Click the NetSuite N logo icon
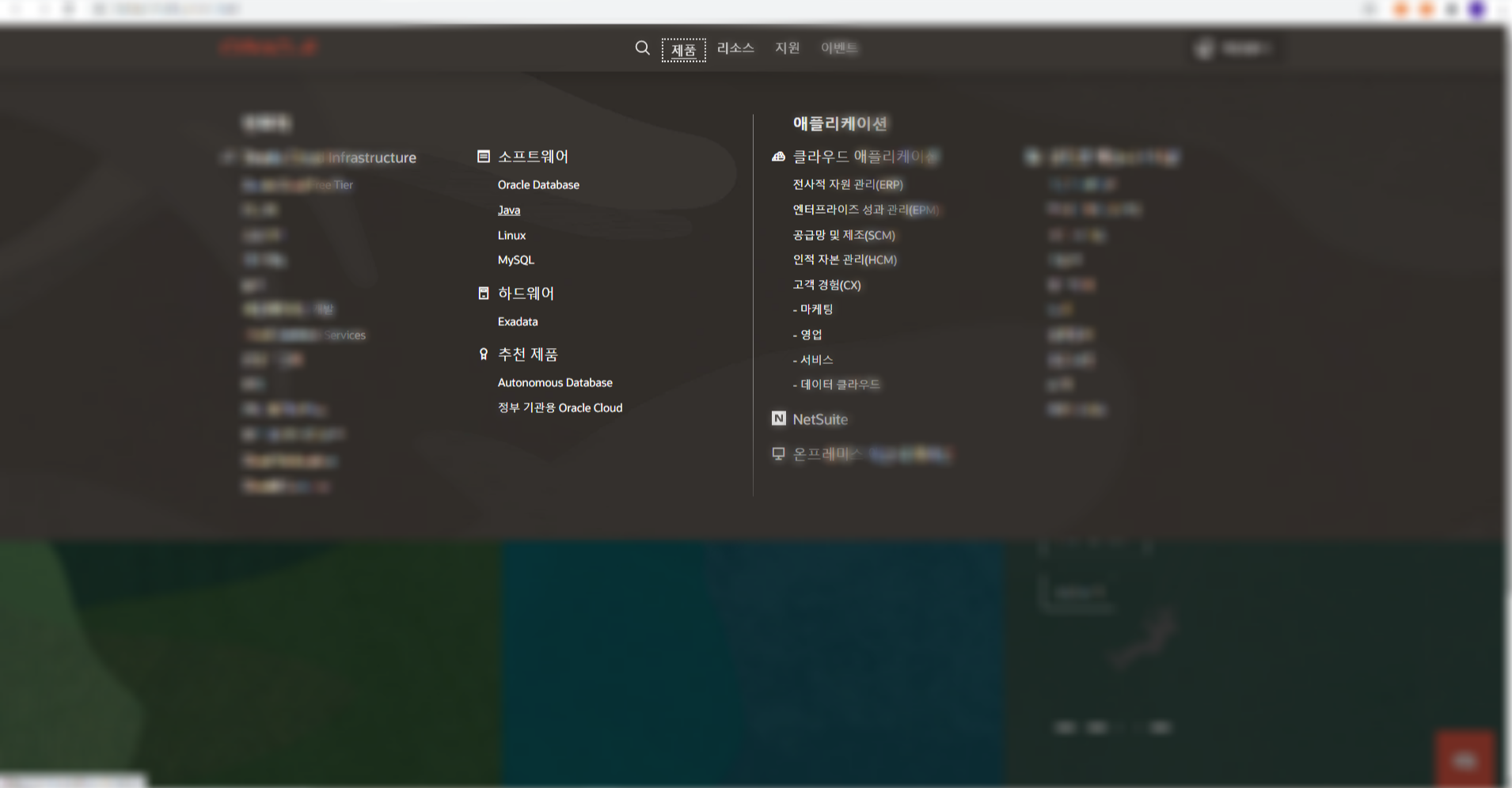 (779, 419)
